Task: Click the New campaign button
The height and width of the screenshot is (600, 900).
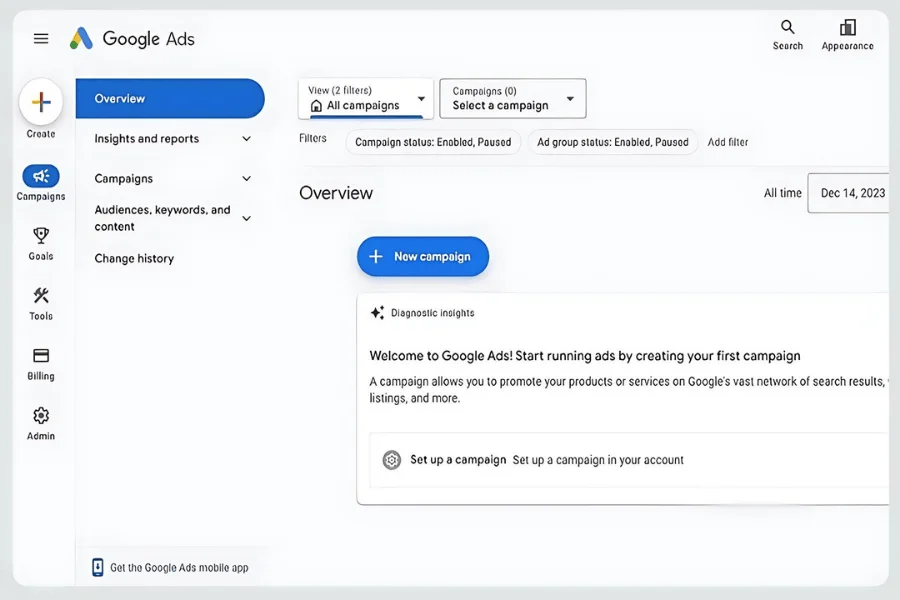Action: click(x=423, y=257)
